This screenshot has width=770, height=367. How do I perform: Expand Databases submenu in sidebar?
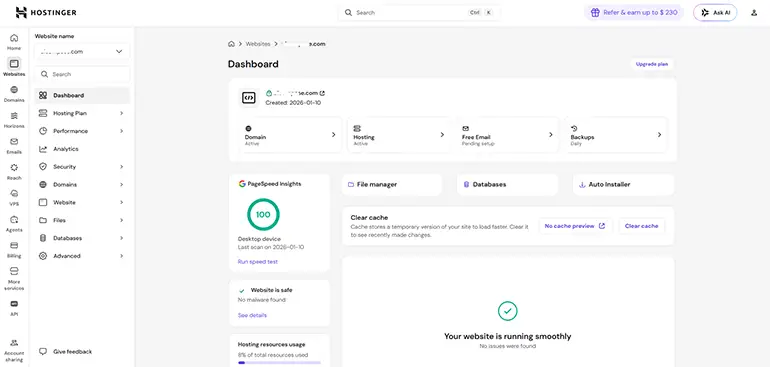[82, 238]
